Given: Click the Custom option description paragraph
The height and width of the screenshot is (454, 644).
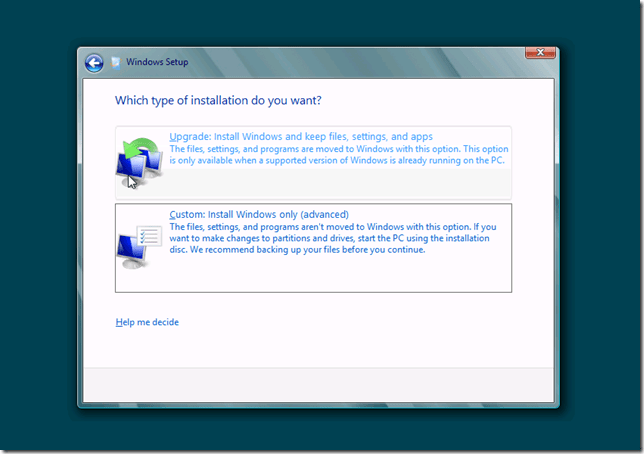Looking at the screenshot, I should [332, 238].
